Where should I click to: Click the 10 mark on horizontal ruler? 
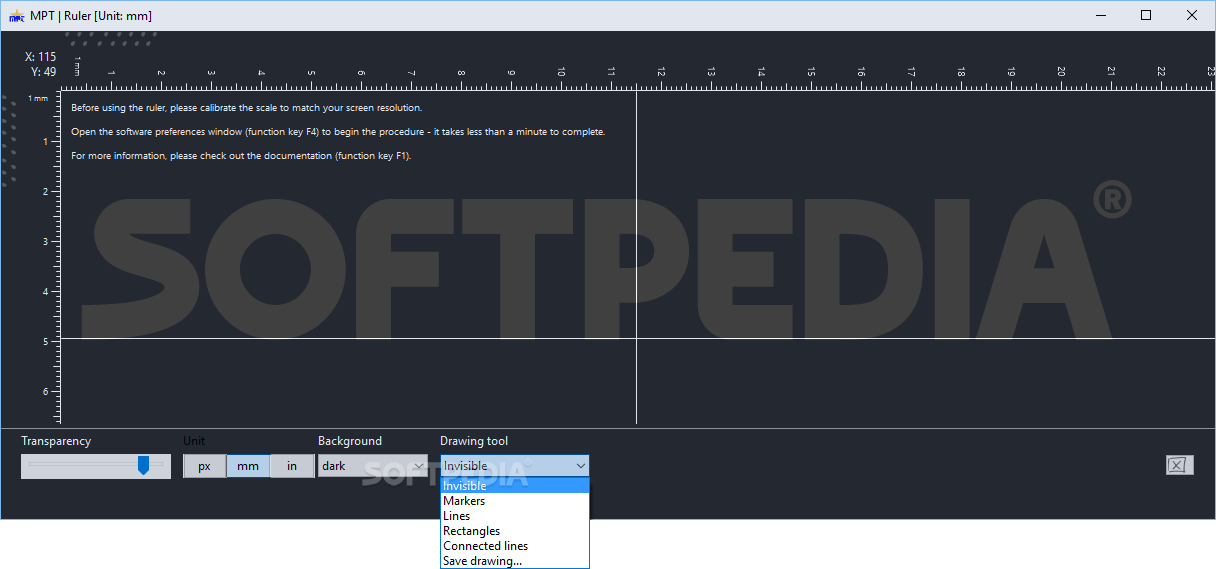(x=561, y=71)
